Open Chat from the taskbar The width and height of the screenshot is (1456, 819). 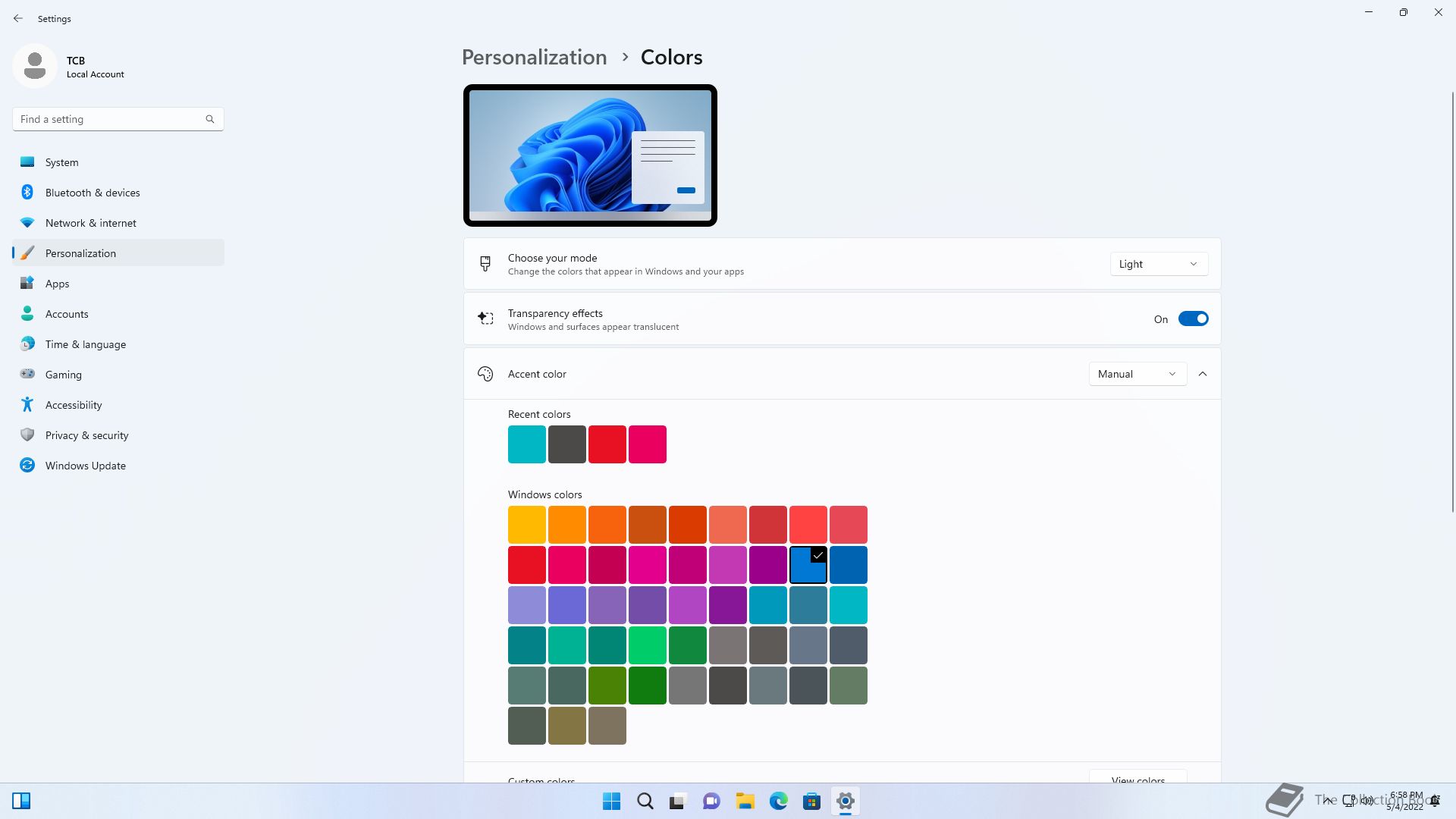711,801
